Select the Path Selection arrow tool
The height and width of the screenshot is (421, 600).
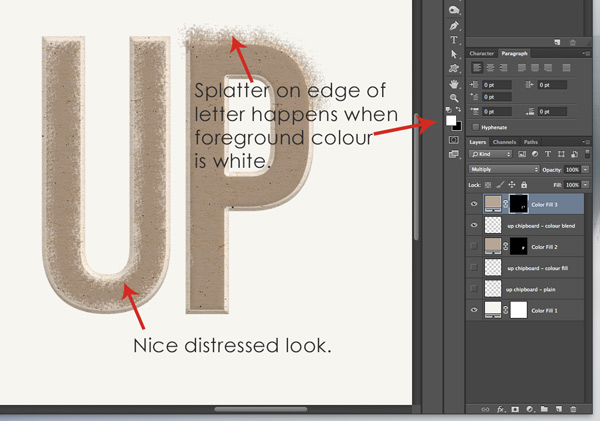(x=454, y=54)
